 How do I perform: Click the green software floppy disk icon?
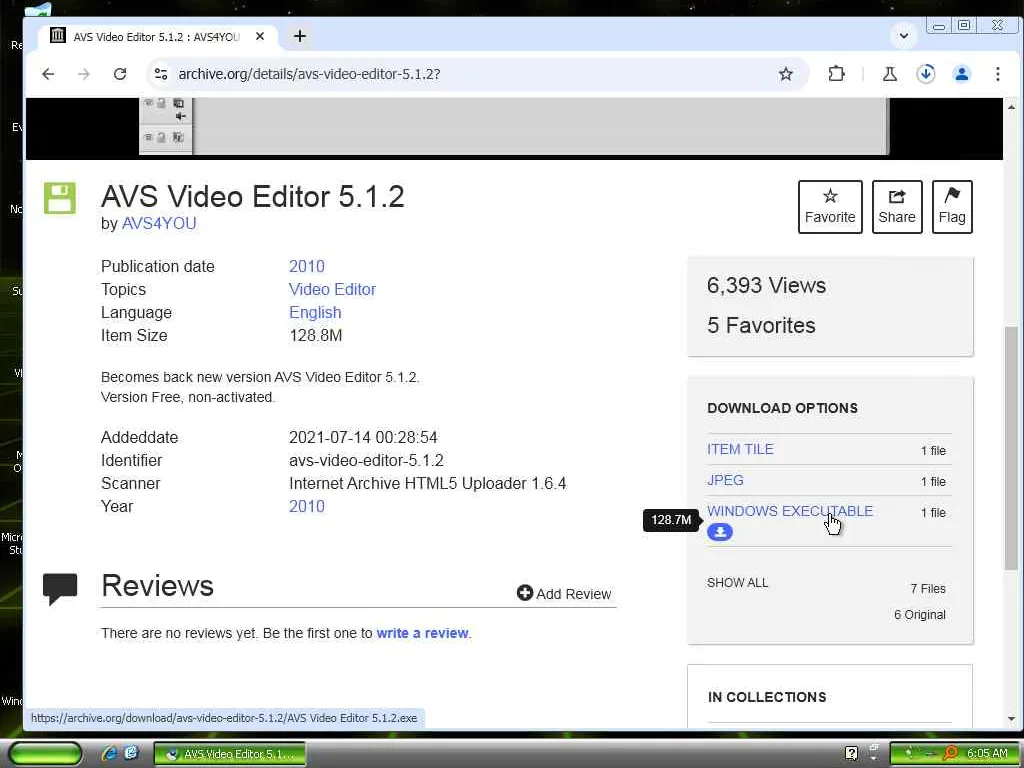tap(59, 198)
